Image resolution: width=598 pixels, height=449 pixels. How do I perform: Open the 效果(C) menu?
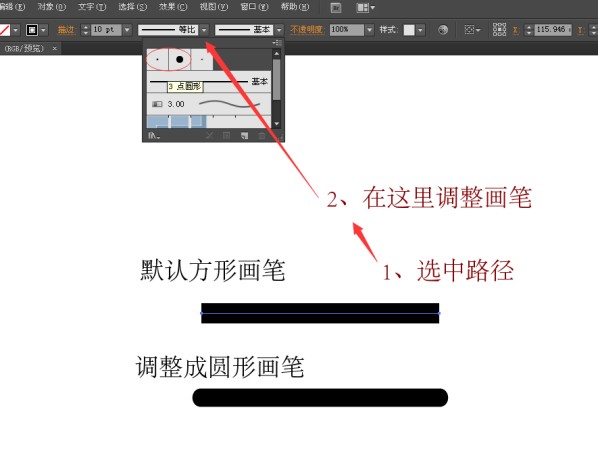173,7
